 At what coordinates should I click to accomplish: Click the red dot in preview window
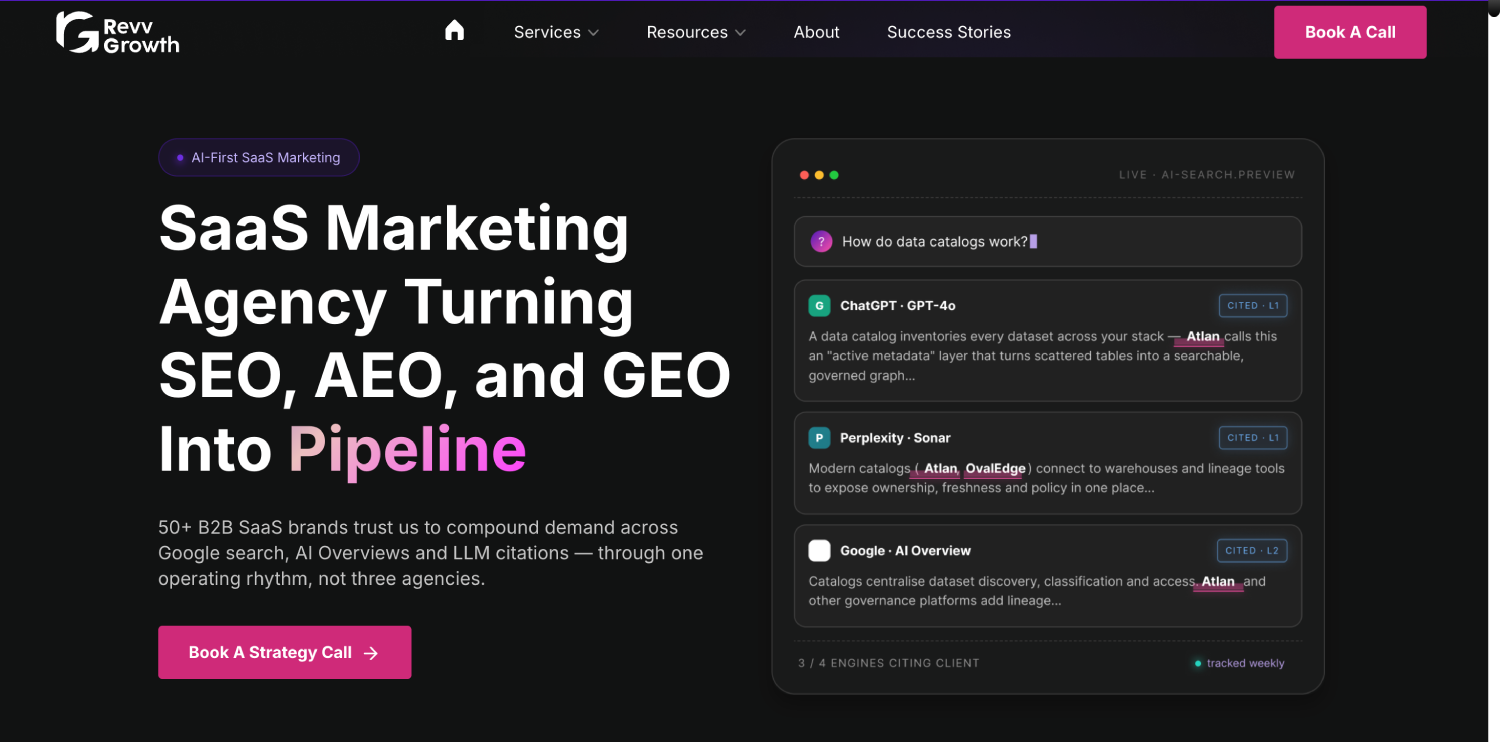804,175
